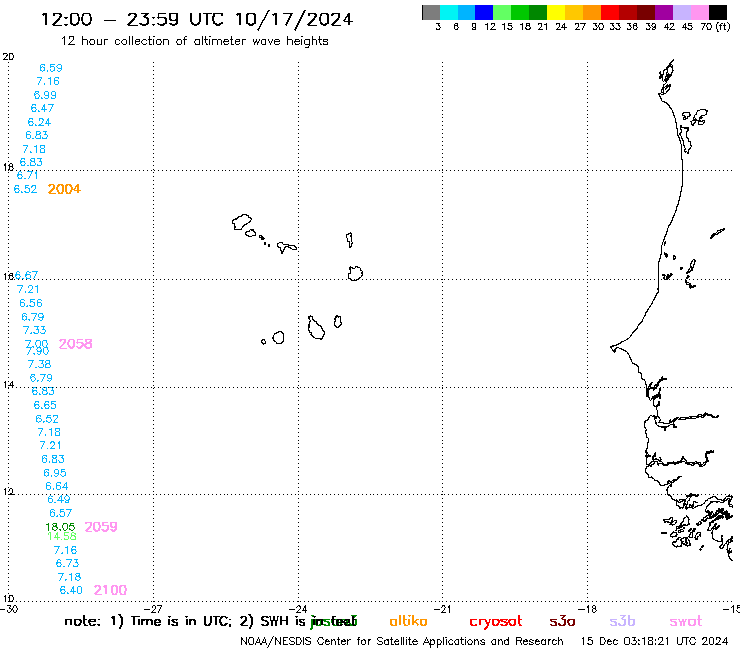Click the wave height value '6.95'
The width and height of the screenshot is (740, 650).
(55, 473)
